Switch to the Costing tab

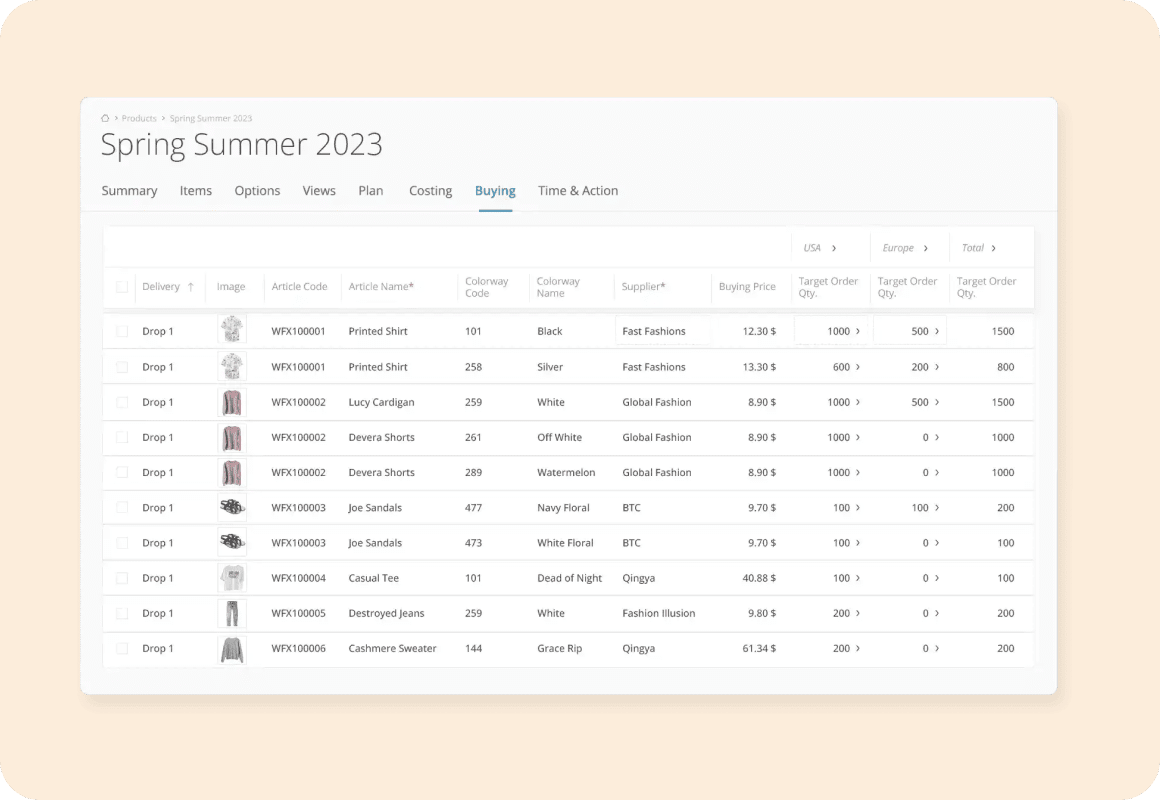tap(430, 191)
